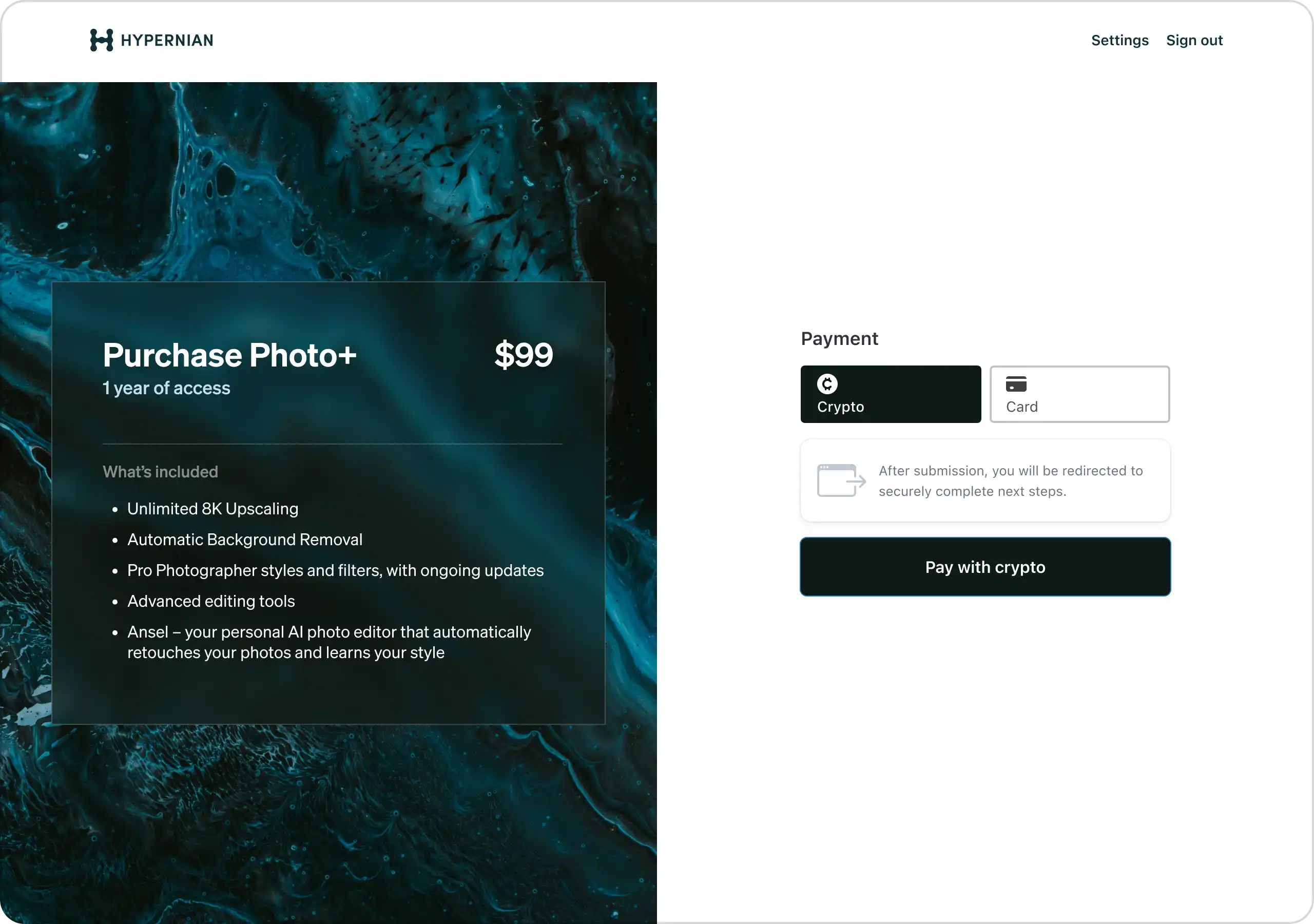The width and height of the screenshot is (1314, 924).
Task: Click the crypto coin icon
Action: tap(827, 384)
